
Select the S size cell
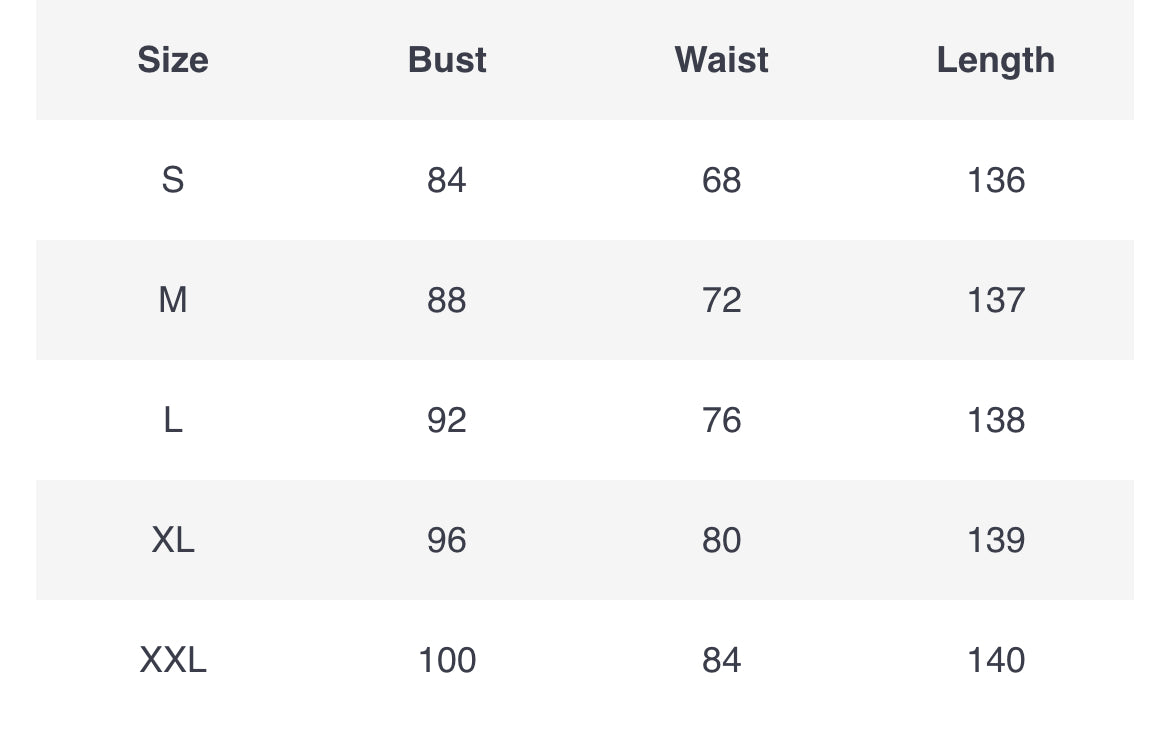coord(173,180)
